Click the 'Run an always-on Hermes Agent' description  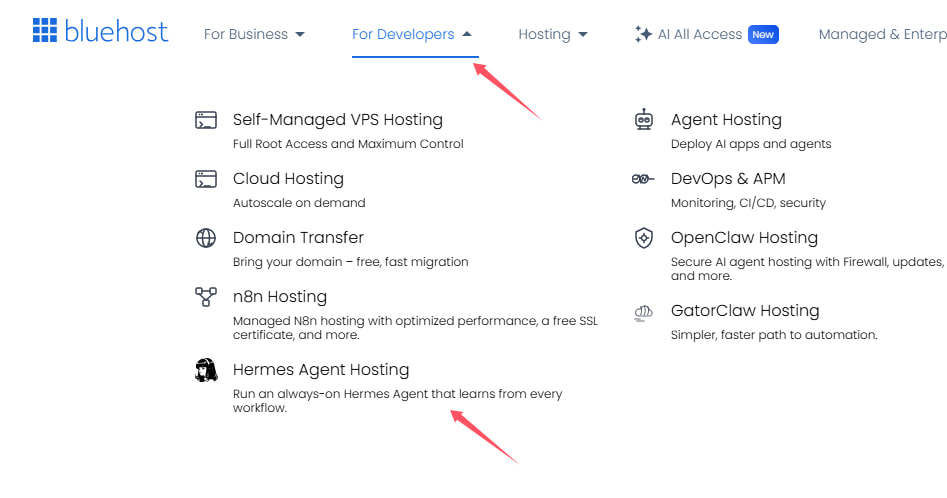[x=397, y=401]
